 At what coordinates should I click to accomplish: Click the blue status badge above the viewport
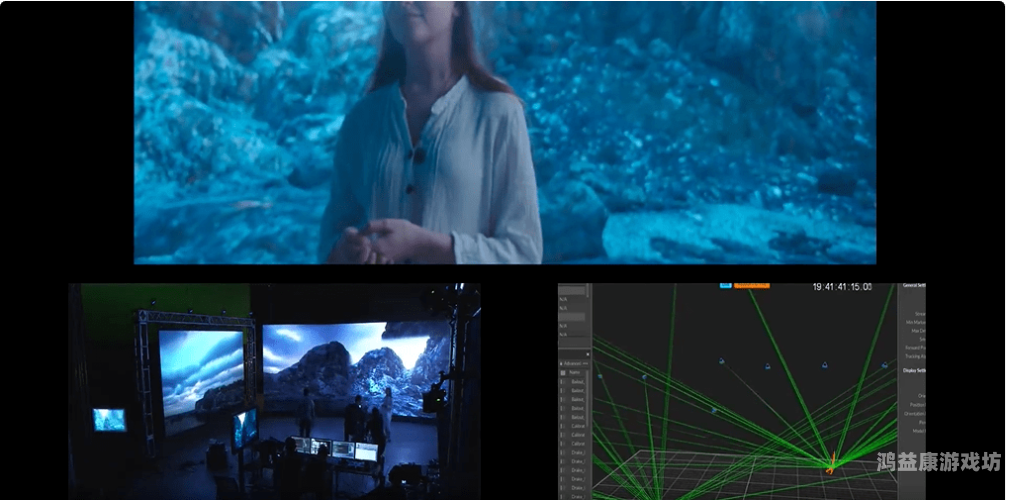(725, 285)
